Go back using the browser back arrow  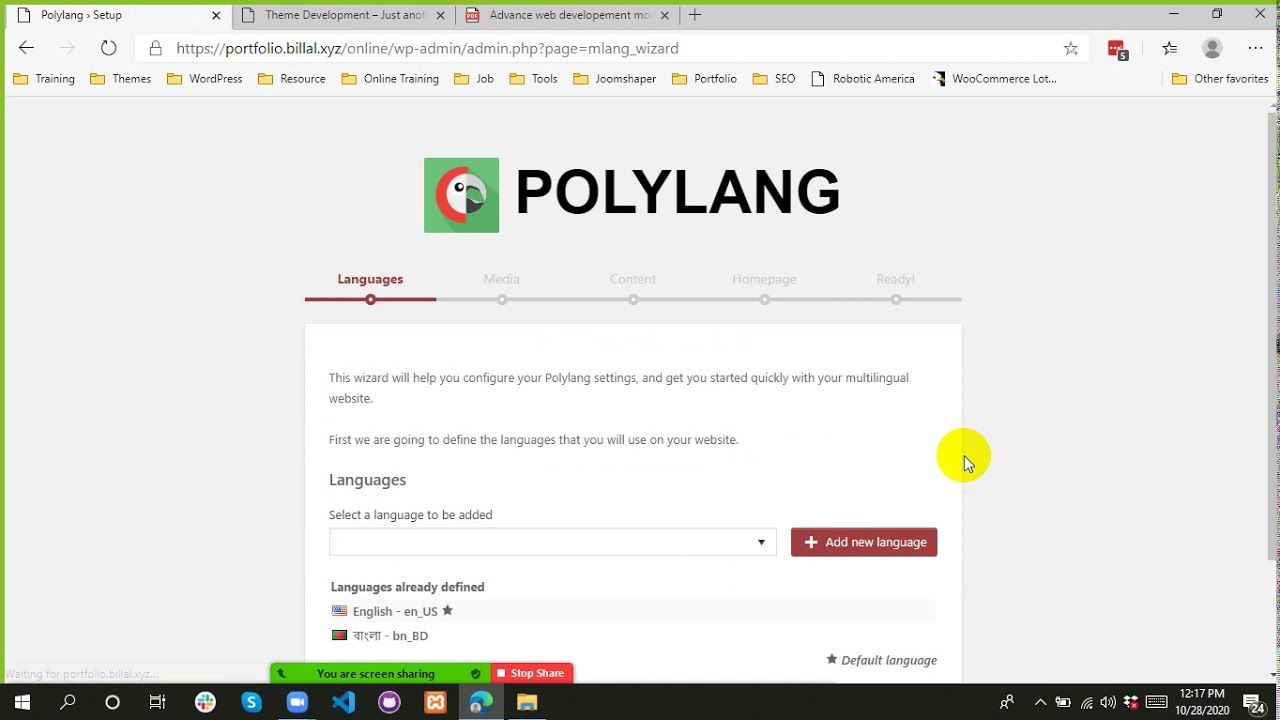coord(27,48)
